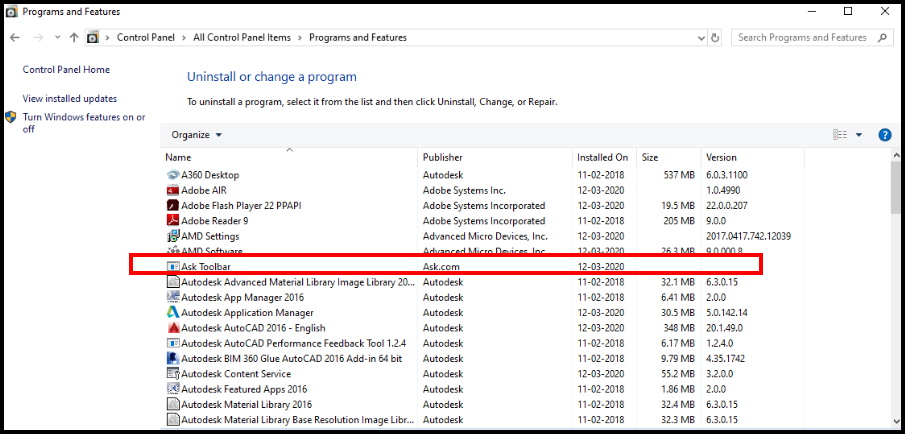Click the Autodesk Material Library Base Resolution icon
The width and height of the screenshot is (905, 434).
pyautogui.click(x=173, y=420)
